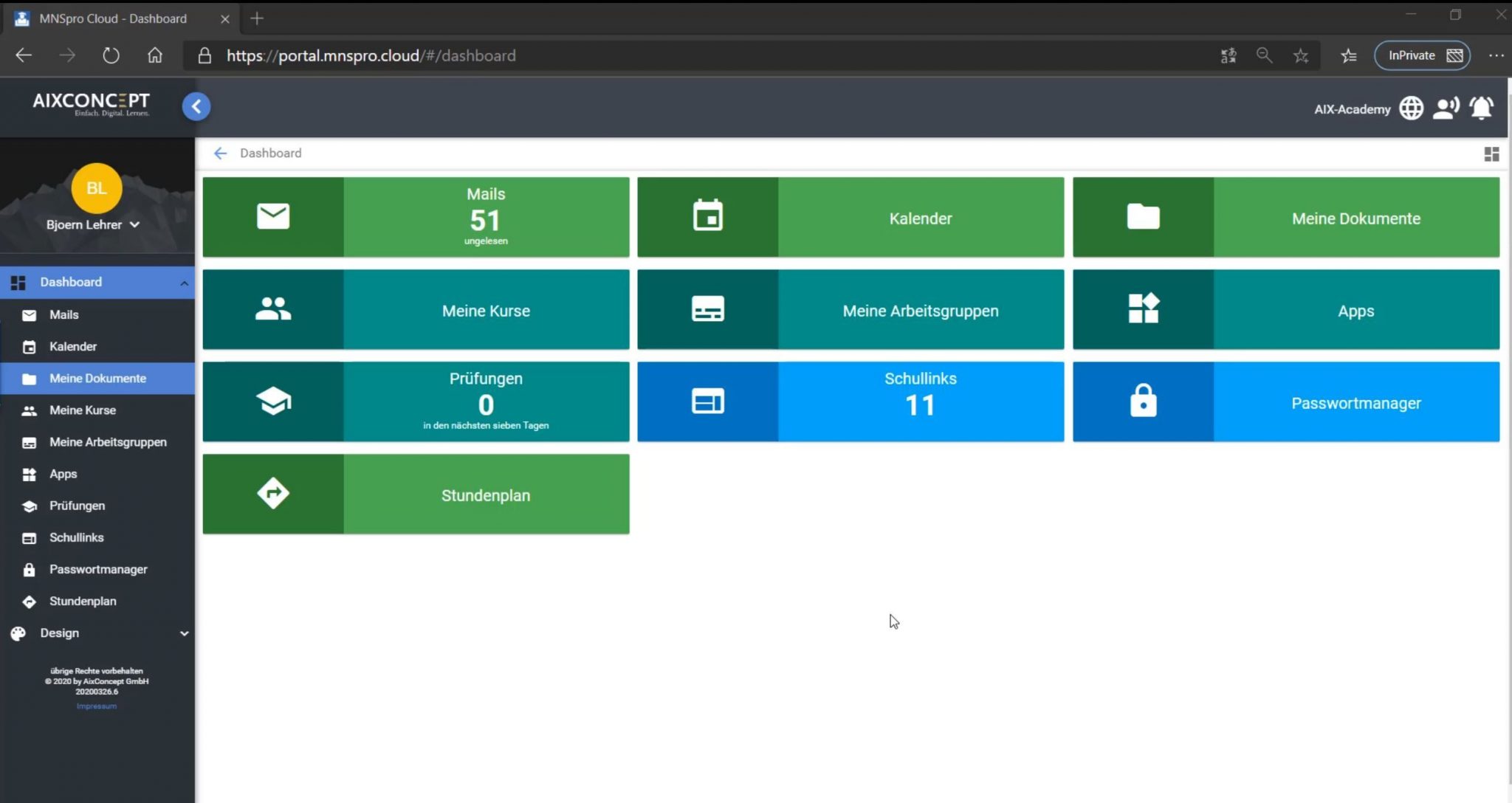Click the notification bell icon
Viewport: 1512px width, 803px height.
pos(1482,108)
